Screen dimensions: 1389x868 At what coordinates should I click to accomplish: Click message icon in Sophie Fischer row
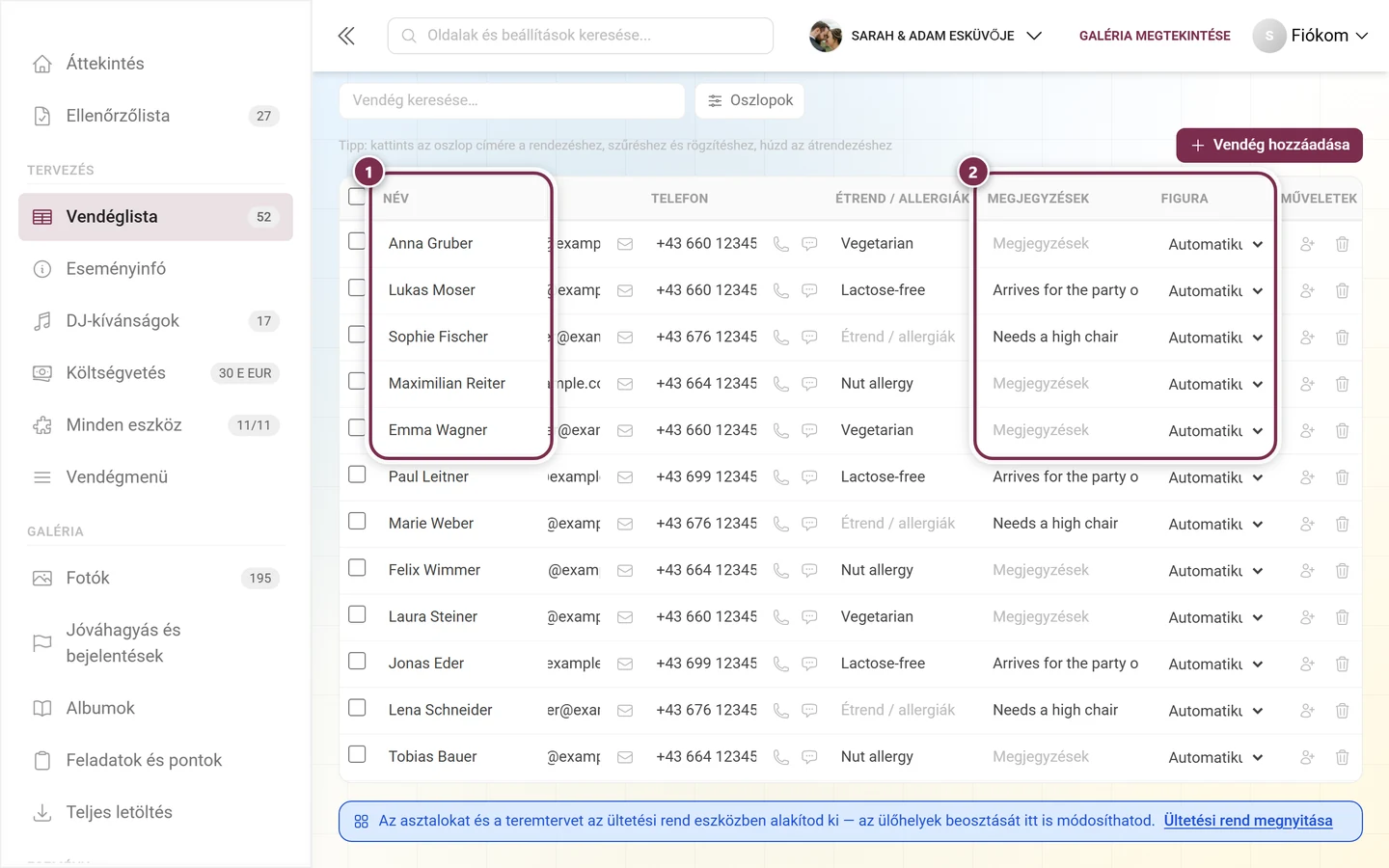(810, 338)
